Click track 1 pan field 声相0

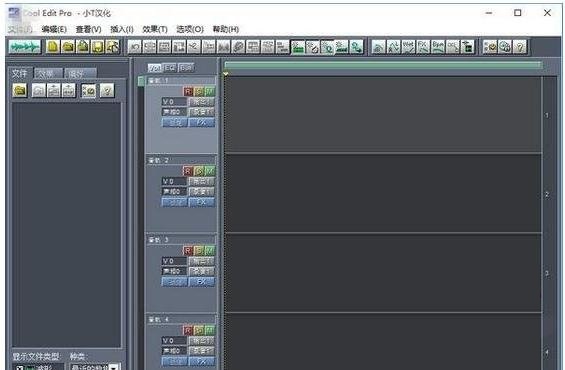[x=175, y=112]
